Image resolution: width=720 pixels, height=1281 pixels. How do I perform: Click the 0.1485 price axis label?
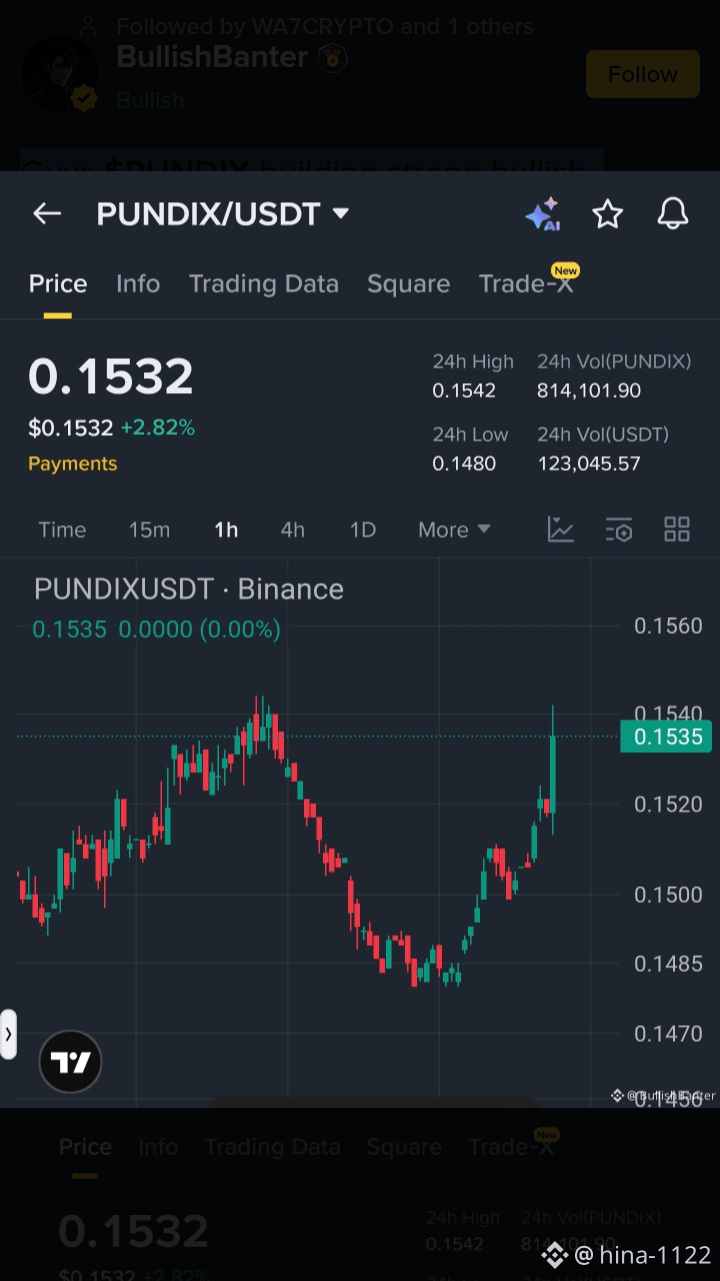[668, 964]
